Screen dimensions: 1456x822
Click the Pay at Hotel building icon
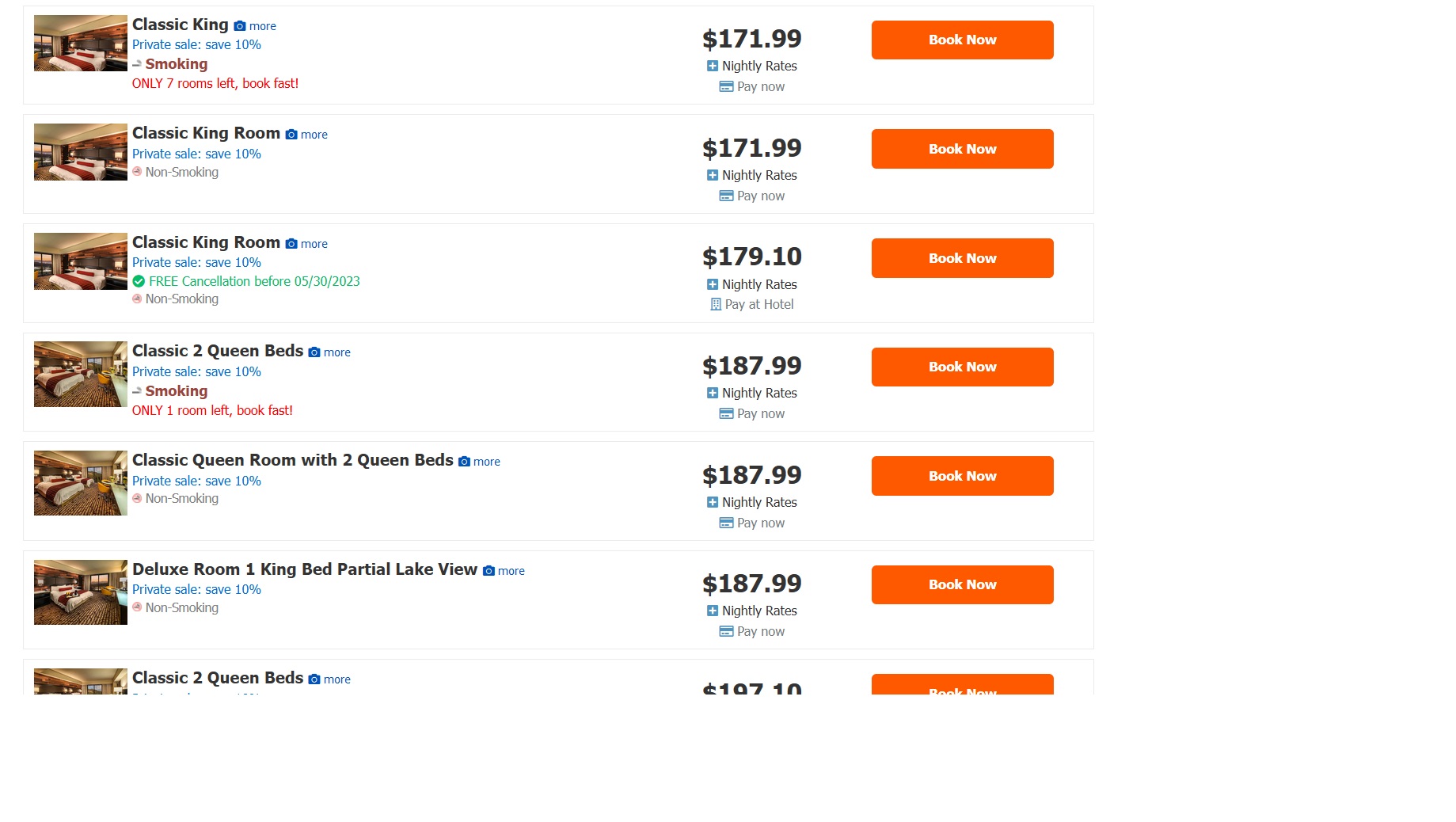716,304
